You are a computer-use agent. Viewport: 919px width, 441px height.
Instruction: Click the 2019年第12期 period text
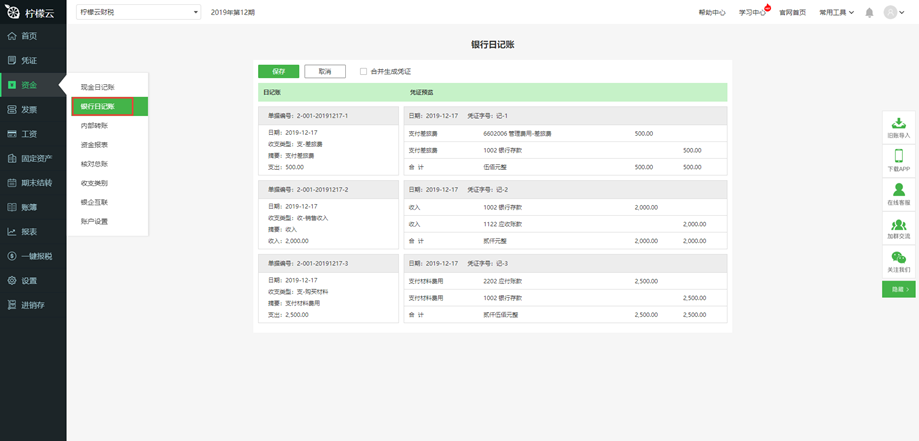(233, 12)
